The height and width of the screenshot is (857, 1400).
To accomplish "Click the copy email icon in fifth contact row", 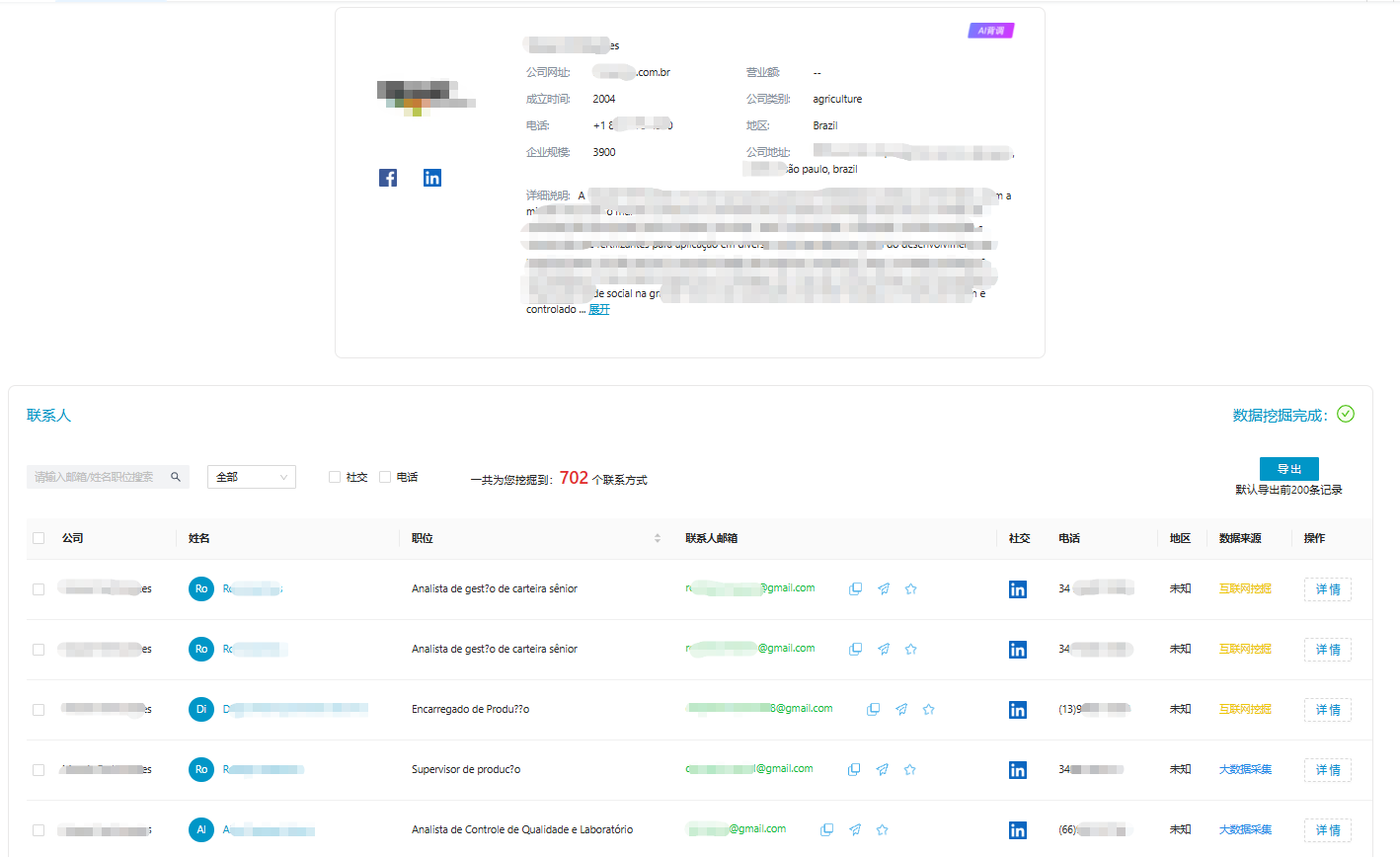I will [826, 829].
